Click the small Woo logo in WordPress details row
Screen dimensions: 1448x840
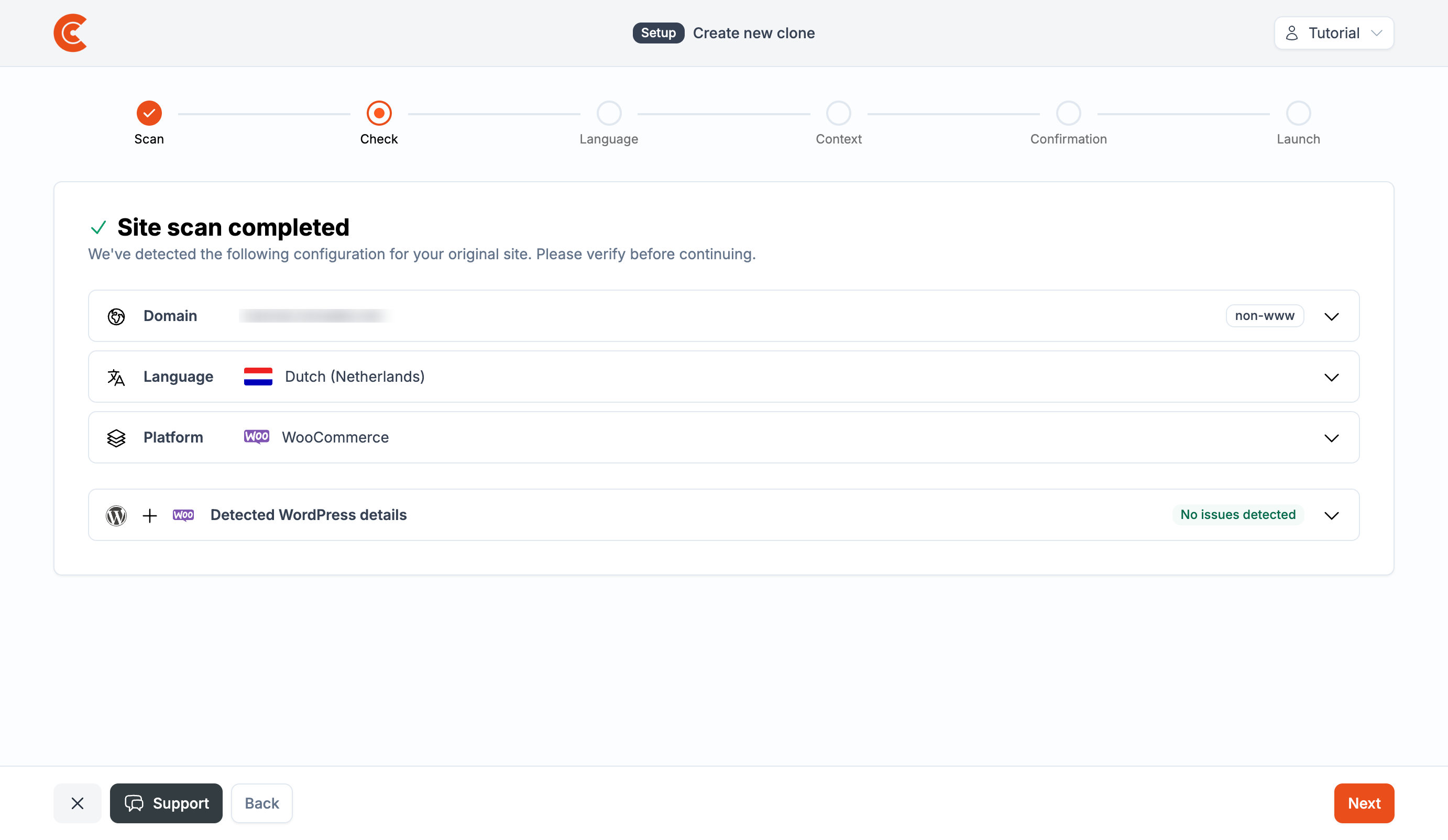(183, 515)
